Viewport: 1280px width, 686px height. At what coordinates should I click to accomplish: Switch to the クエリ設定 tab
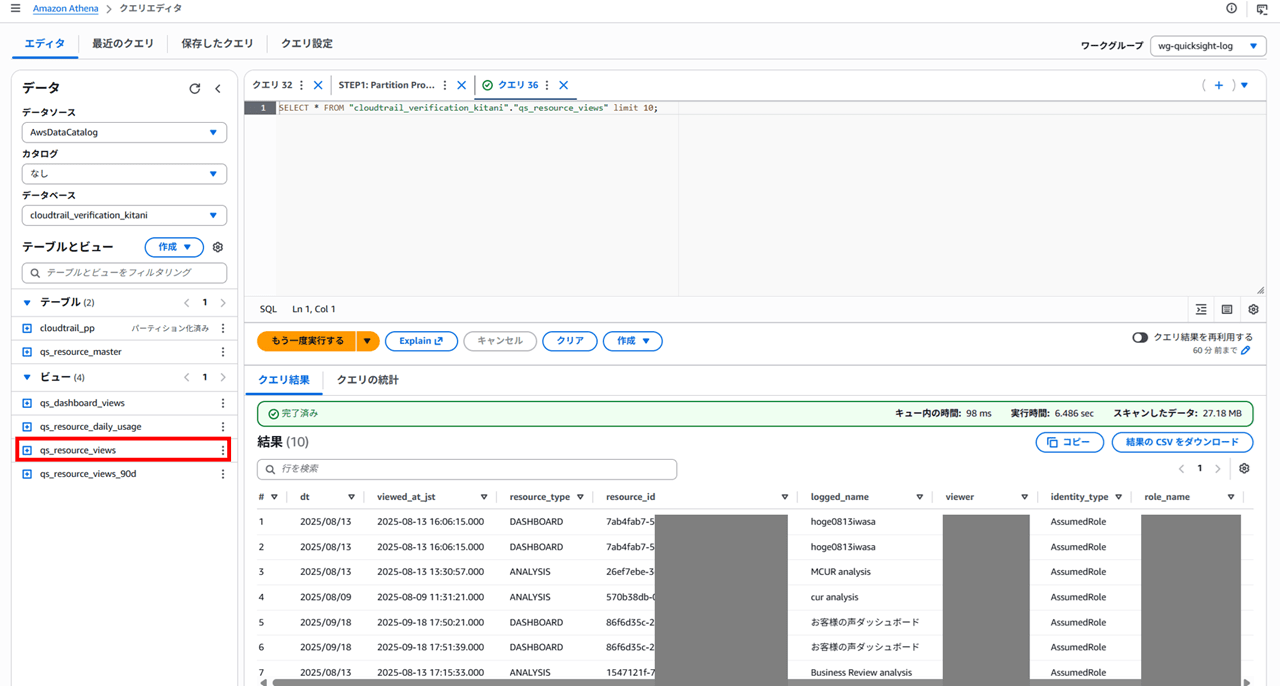tap(307, 44)
